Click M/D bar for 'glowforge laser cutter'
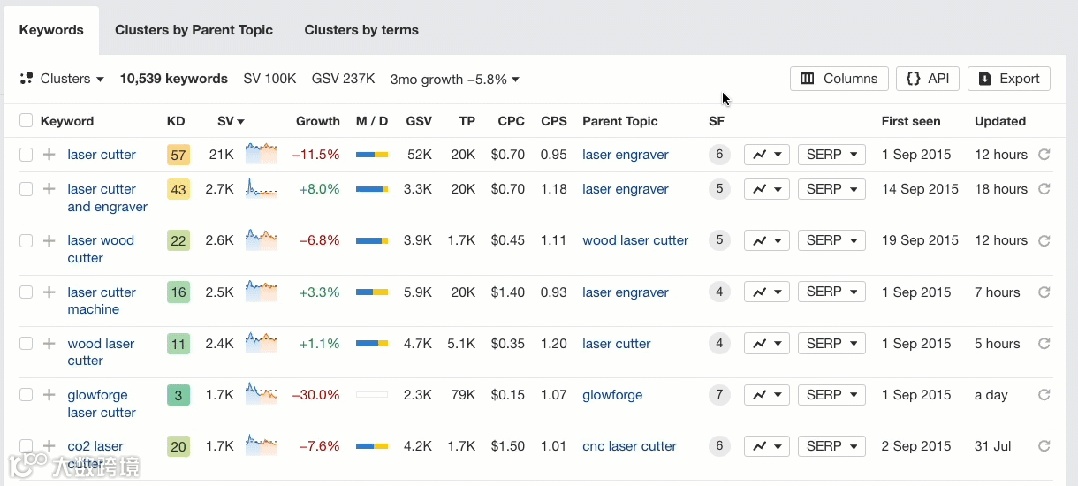Screen dimensions: 1078x486 tap(372, 395)
